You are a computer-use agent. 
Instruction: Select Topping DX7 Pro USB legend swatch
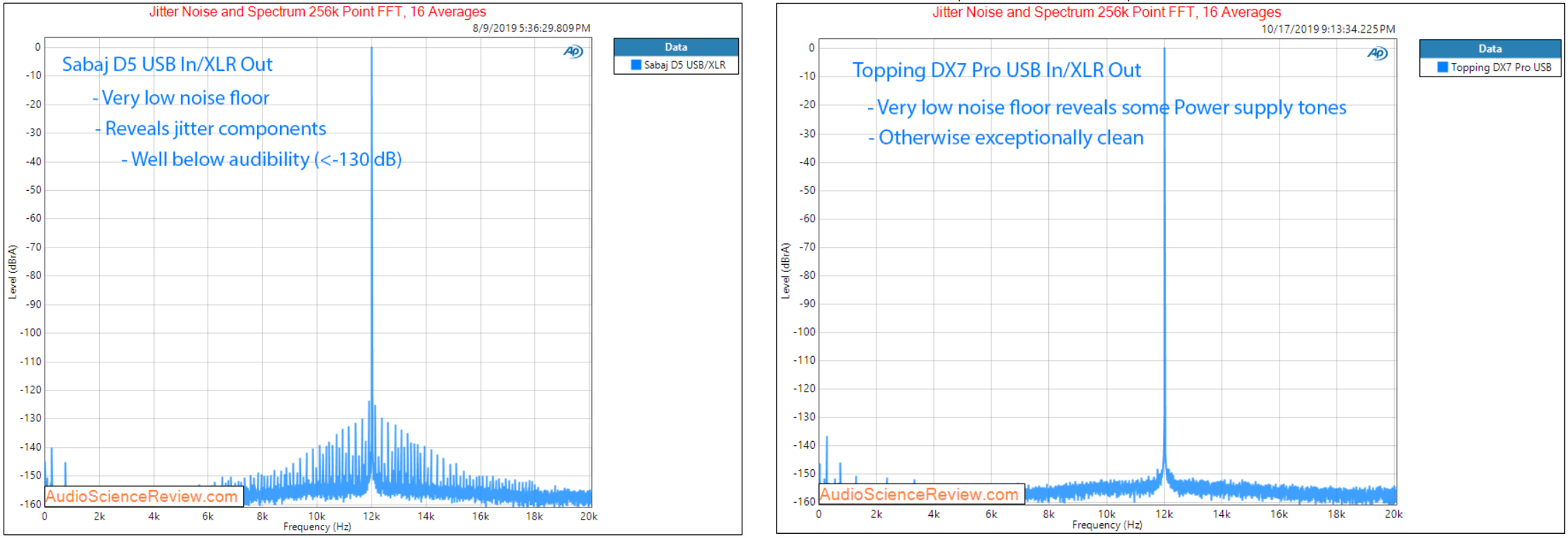pyautogui.click(x=1443, y=67)
